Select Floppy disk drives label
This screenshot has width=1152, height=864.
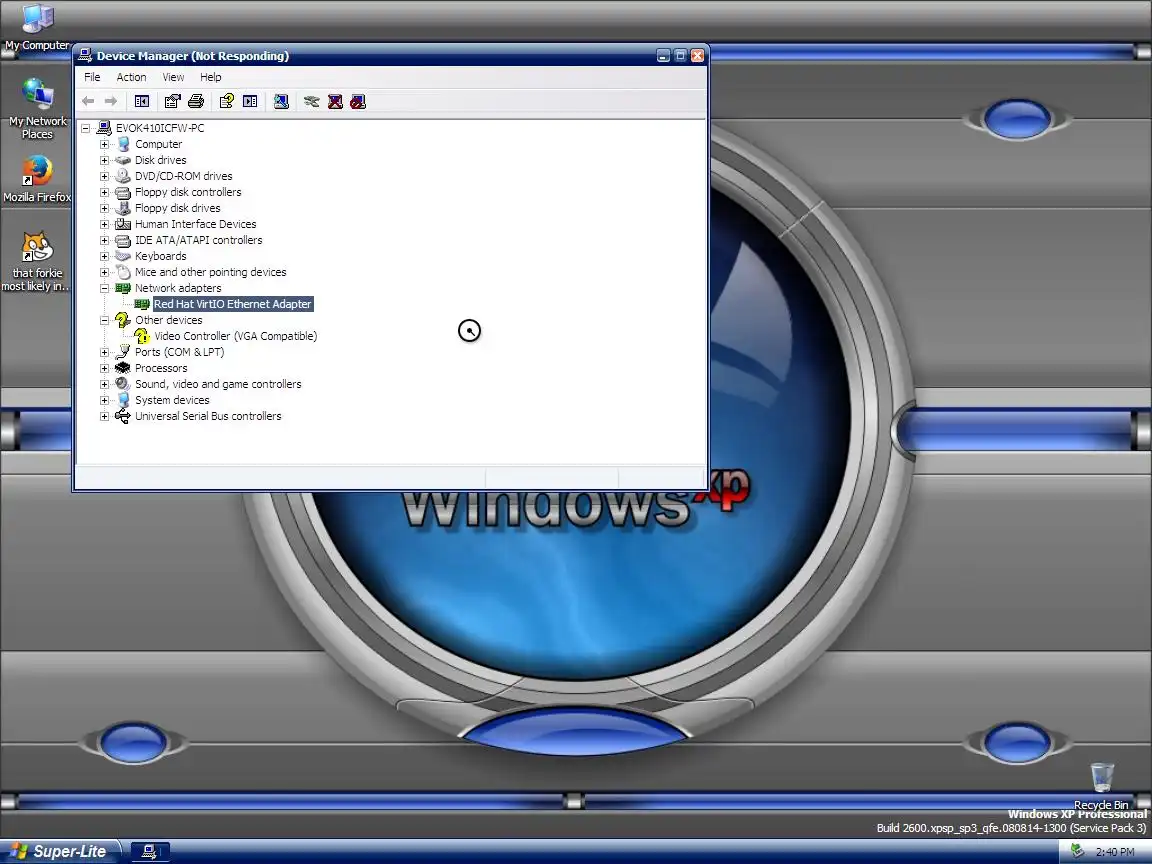point(178,208)
